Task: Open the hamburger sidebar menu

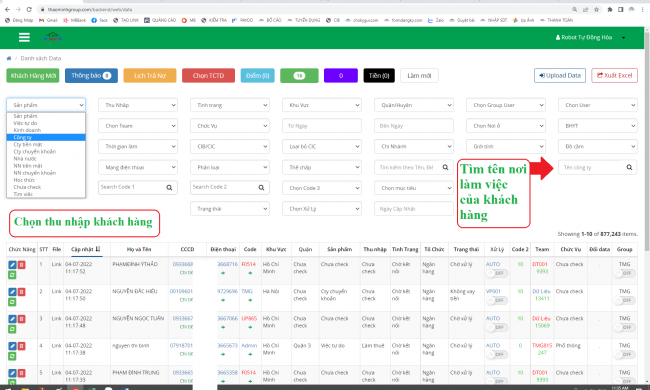Action: (x=24, y=38)
